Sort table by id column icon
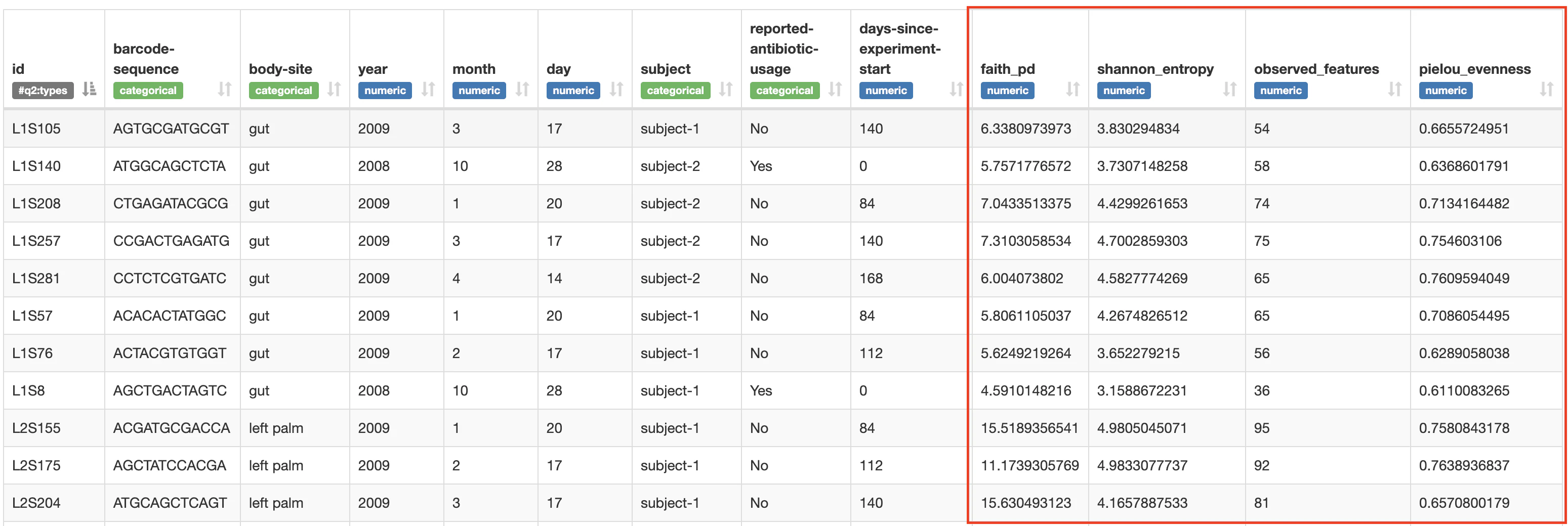The width and height of the screenshot is (1568, 526). point(90,90)
